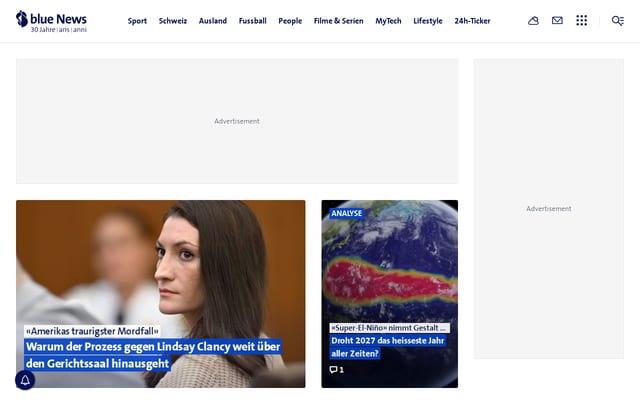
Task: Read the Lindsay Clancy Prozess headline
Action: tap(153, 355)
